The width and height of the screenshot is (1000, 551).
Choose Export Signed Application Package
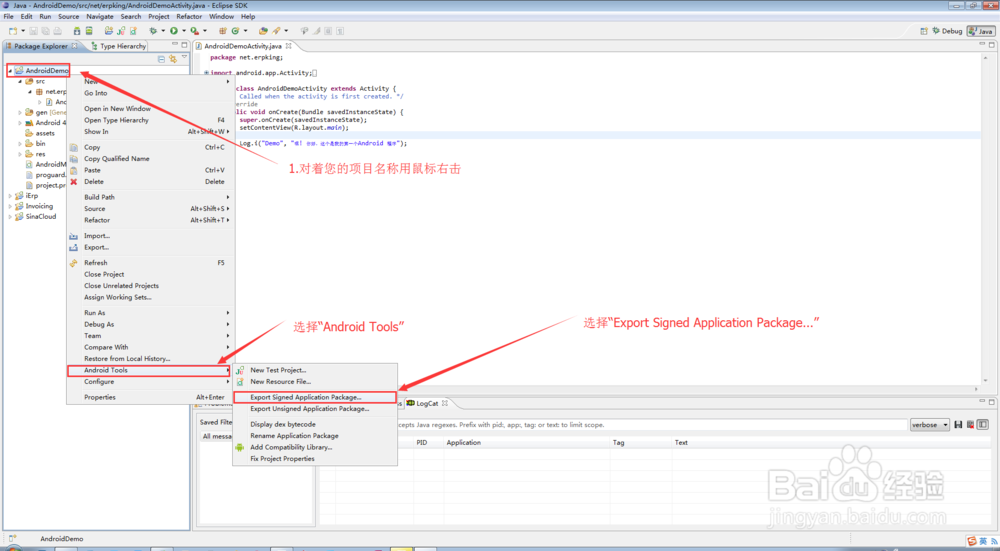315,397
